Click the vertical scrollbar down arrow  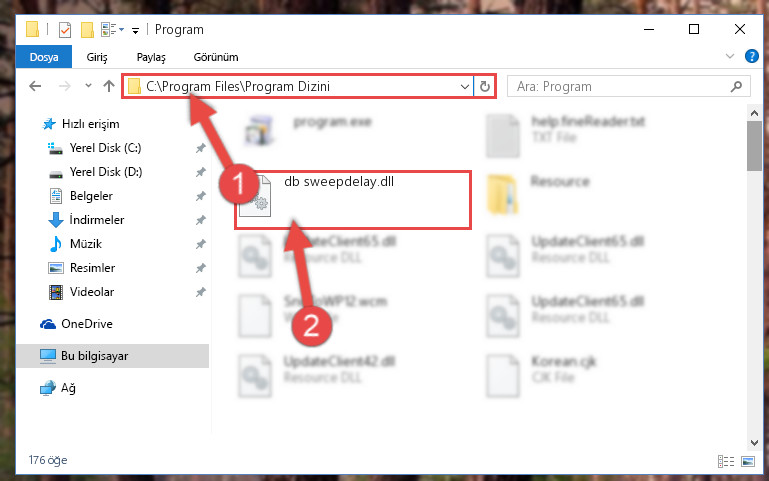(x=754, y=443)
